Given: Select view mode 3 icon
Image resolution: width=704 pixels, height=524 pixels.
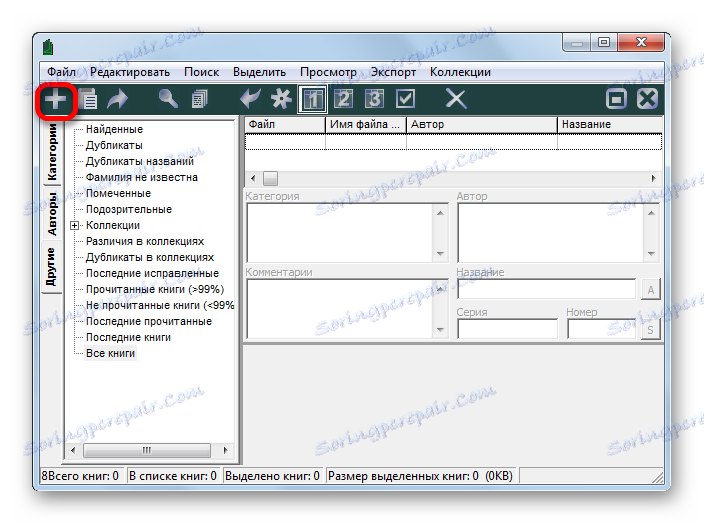Looking at the screenshot, I should [x=374, y=99].
